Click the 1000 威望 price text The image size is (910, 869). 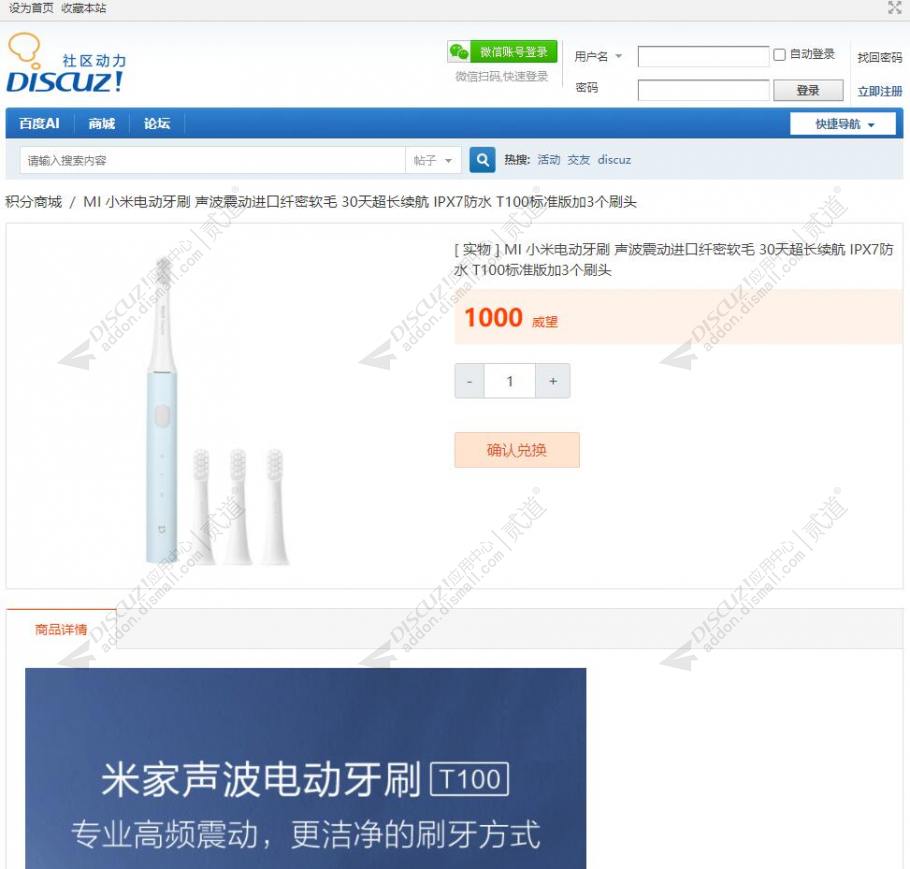pos(511,318)
